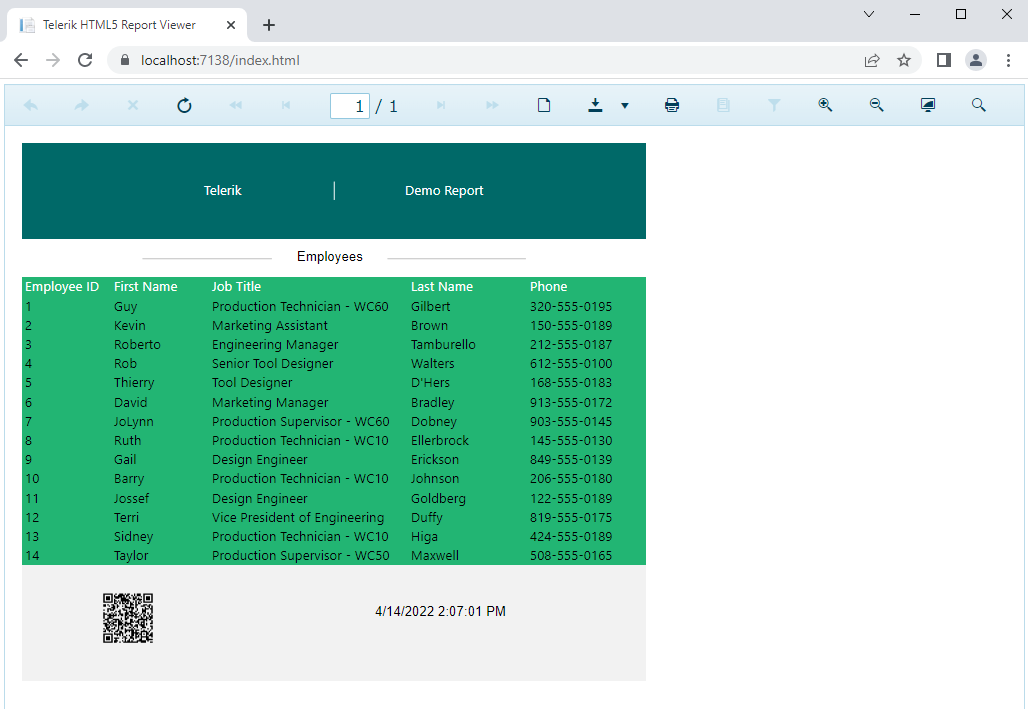Toggle fit page to window view

click(x=928, y=104)
